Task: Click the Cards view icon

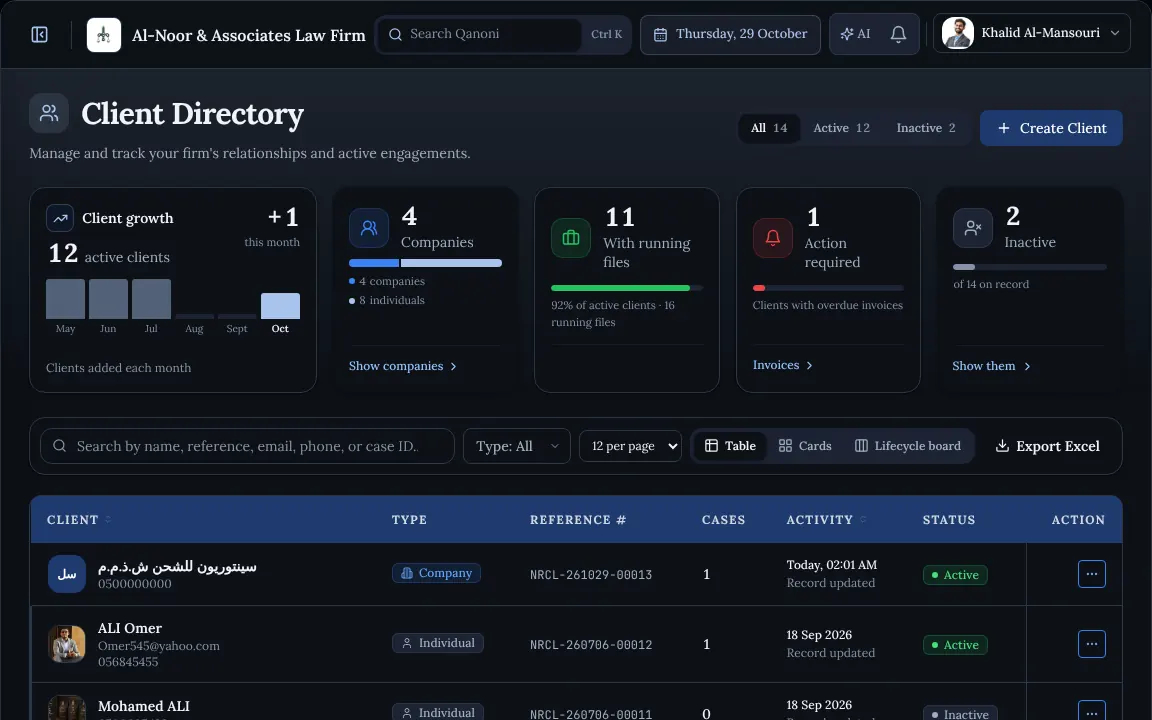Action: (785, 446)
